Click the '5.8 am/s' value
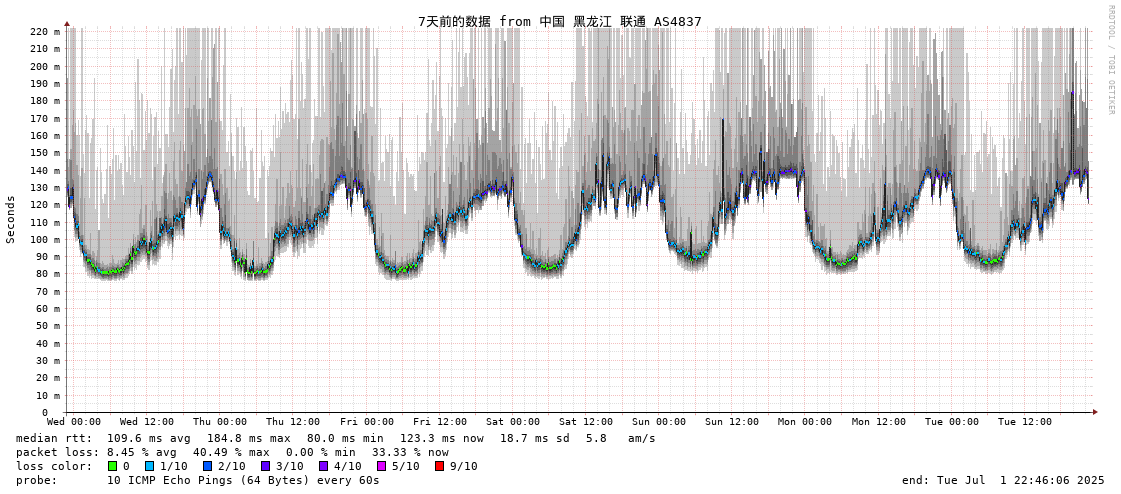The width and height of the screenshot is (1121, 494). [619, 438]
